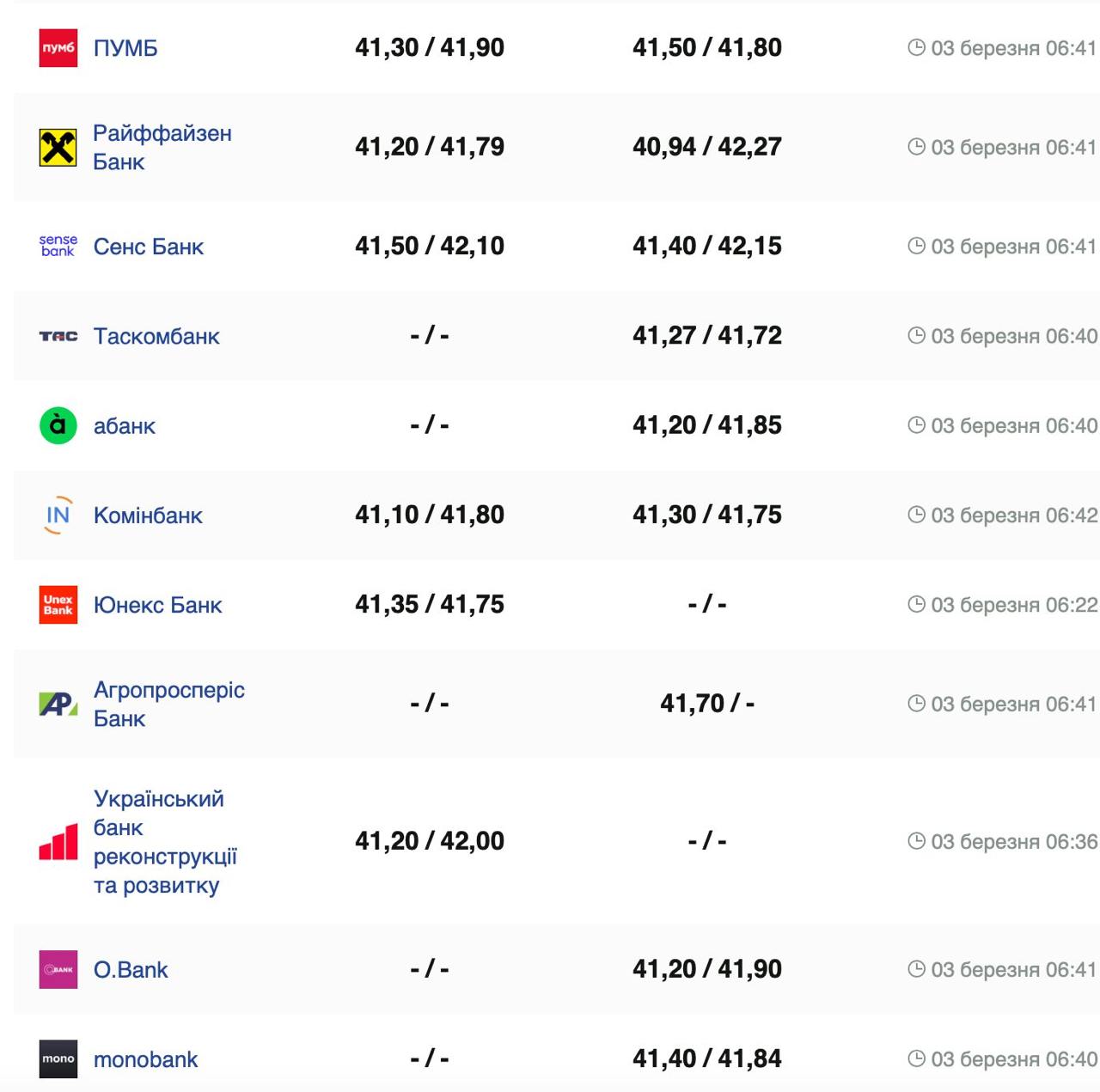
Task: Click the green абанк logo icon
Action: pyautogui.click(x=58, y=425)
